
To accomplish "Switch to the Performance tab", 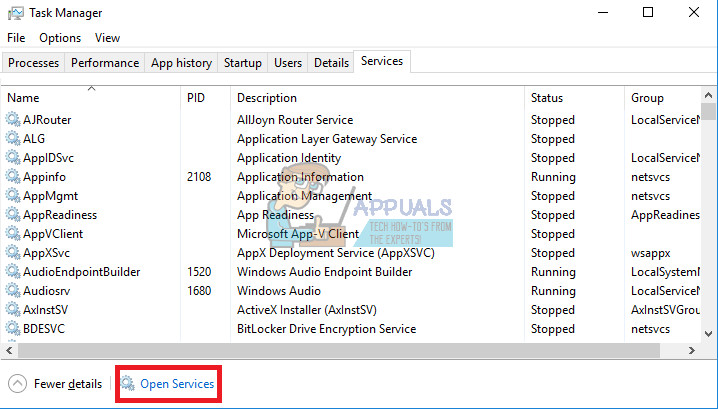I will (x=105, y=63).
